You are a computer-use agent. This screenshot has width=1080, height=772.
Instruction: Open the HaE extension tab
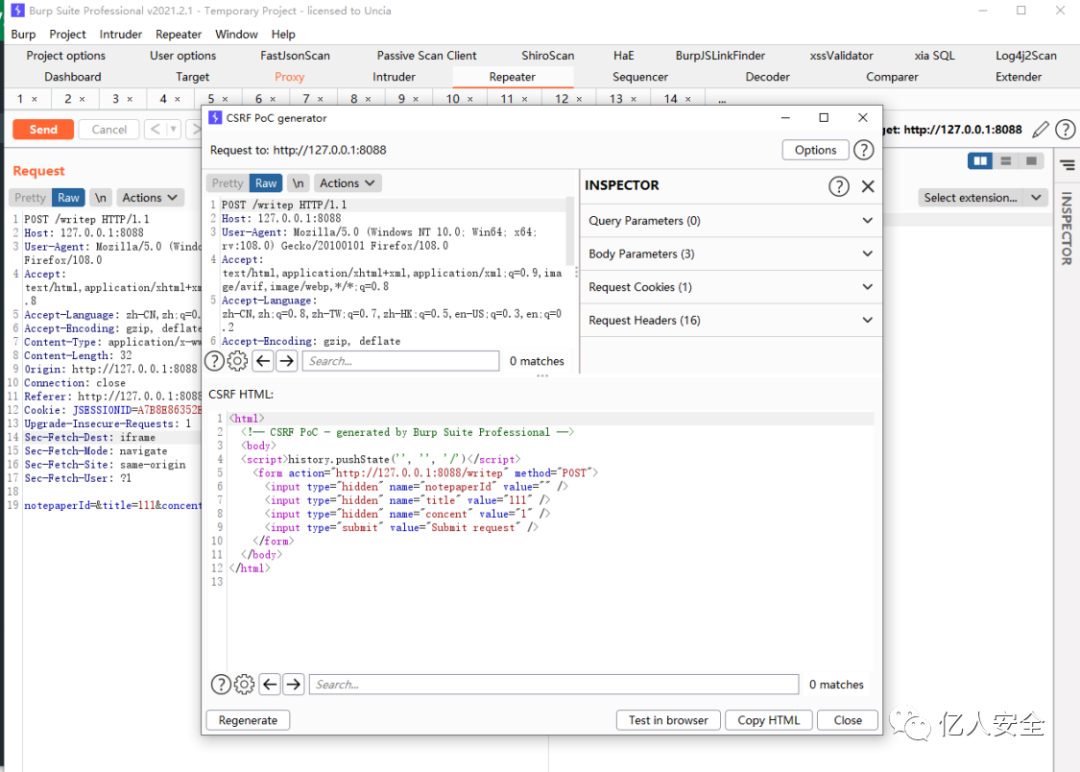tap(623, 56)
